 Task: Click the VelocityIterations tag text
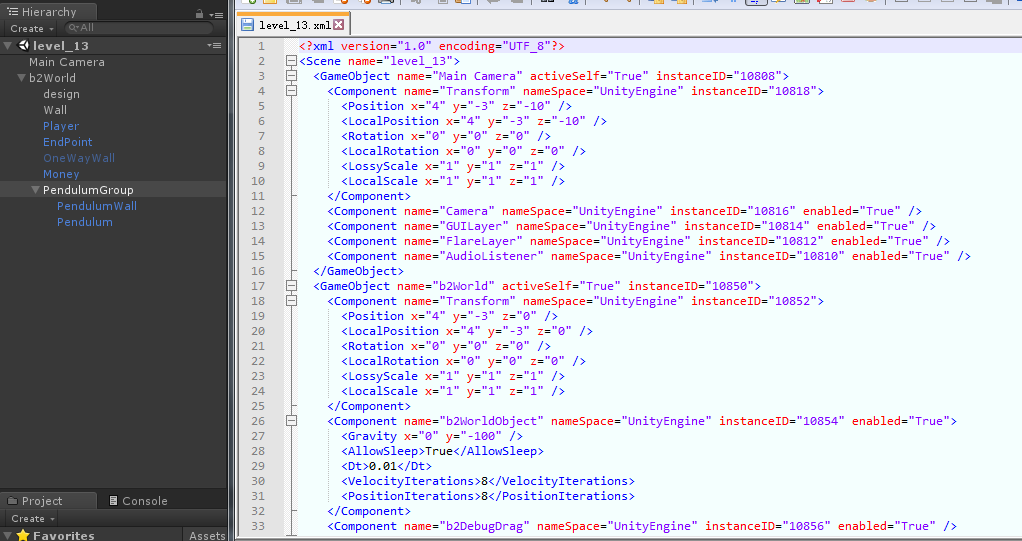(411, 480)
